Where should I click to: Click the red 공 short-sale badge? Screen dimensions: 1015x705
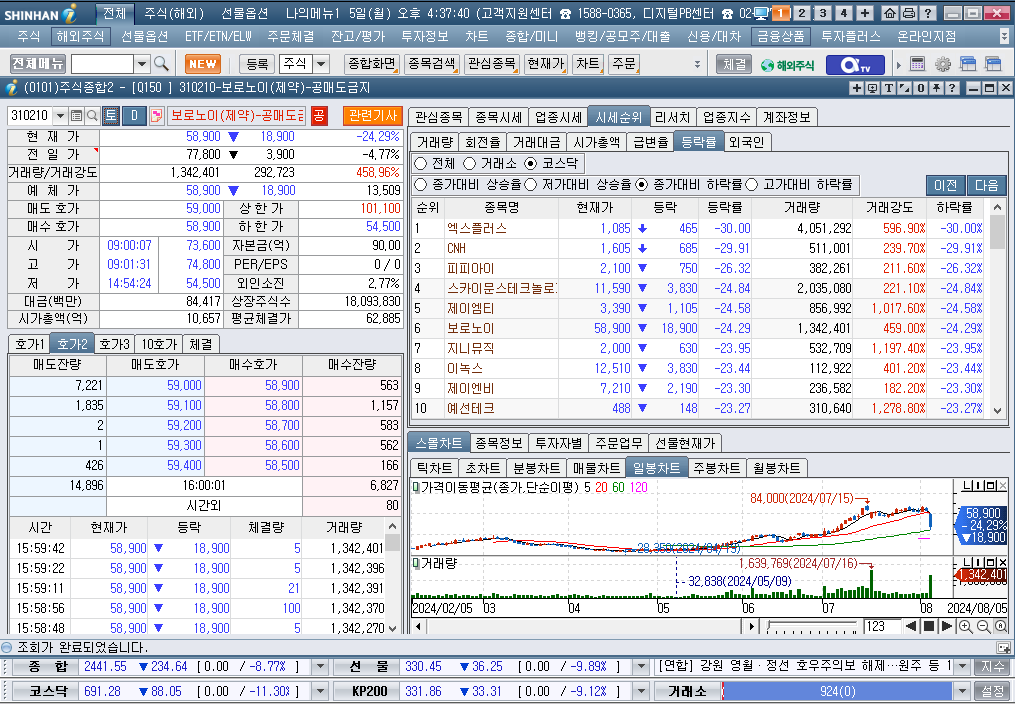point(318,116)
